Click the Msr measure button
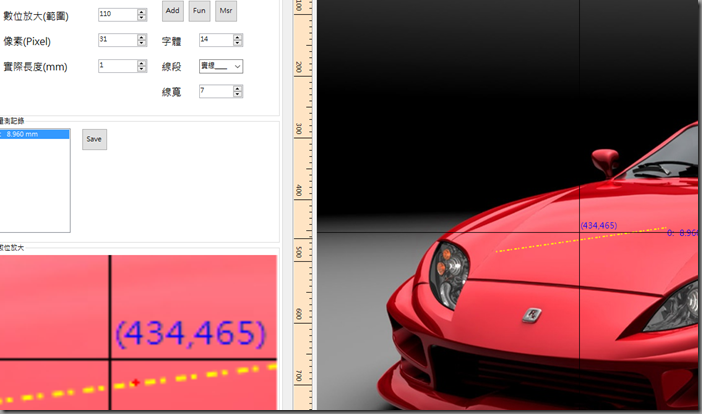 tap(226, 11)
